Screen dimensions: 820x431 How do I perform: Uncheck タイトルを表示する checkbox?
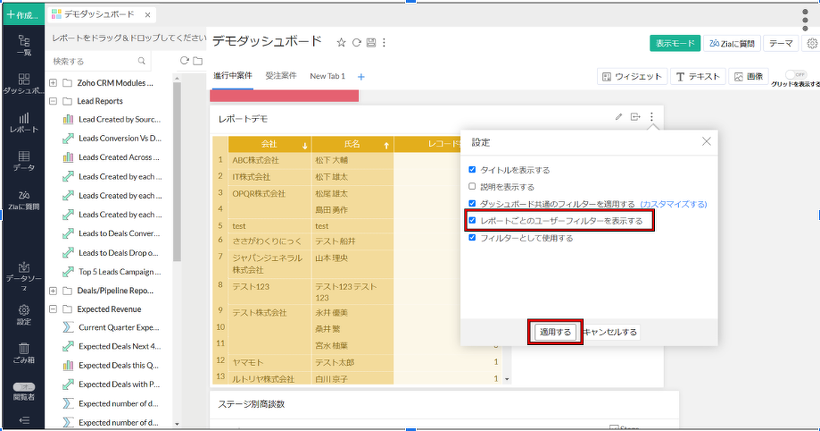coord(473,170)
